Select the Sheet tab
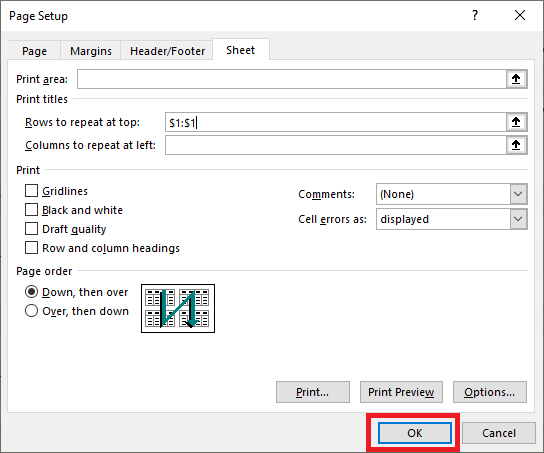544x453 pixels. (240, 50)
